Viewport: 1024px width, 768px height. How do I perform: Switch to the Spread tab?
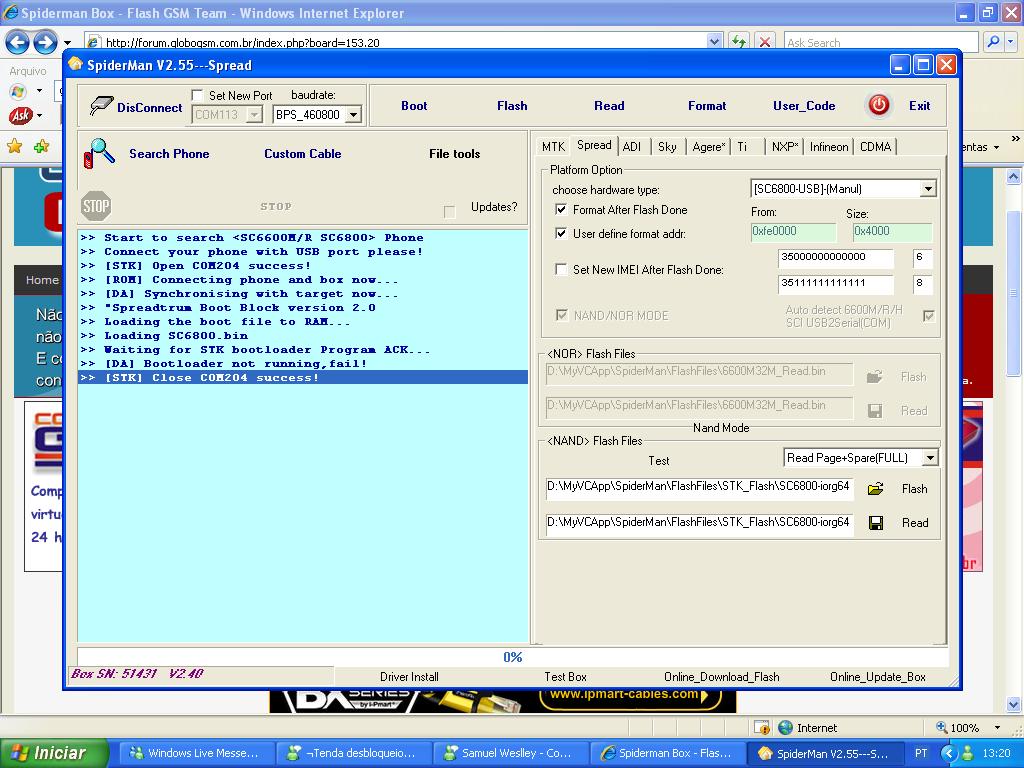pyautogui.click(x=594, y=145)
